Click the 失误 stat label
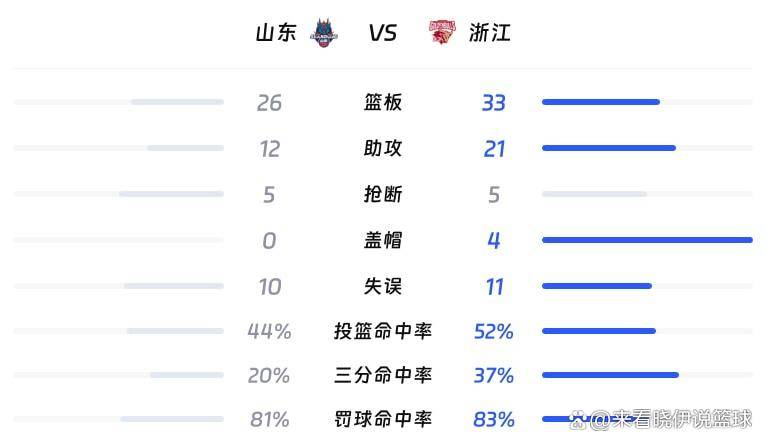 383,286
